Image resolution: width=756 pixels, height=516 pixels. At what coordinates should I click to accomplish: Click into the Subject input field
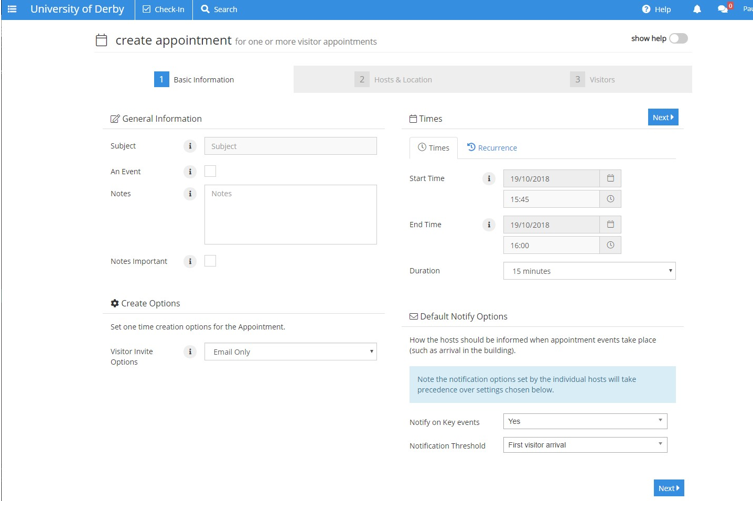point(290,146)
